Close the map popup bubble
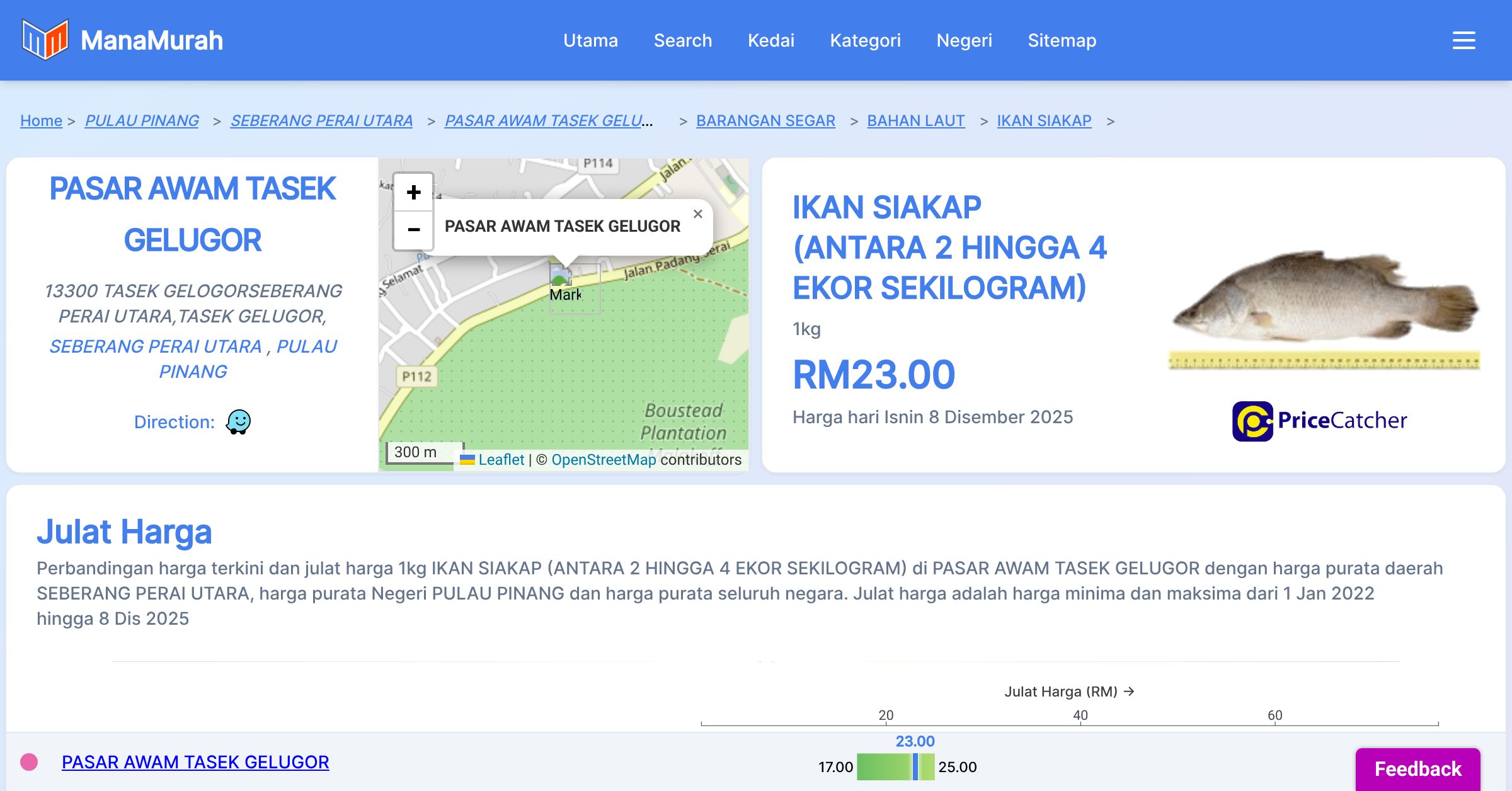1512x791 pixels. [697, 214]
